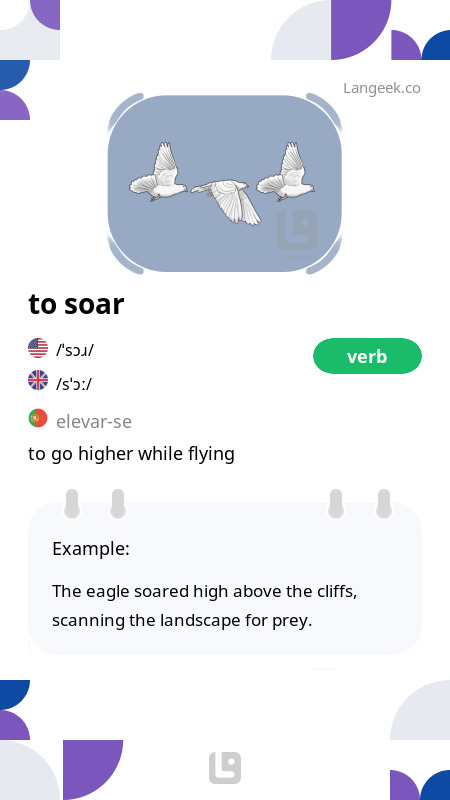
Task: Click the US flag pronunciation icon
Action: click(38, 348)
